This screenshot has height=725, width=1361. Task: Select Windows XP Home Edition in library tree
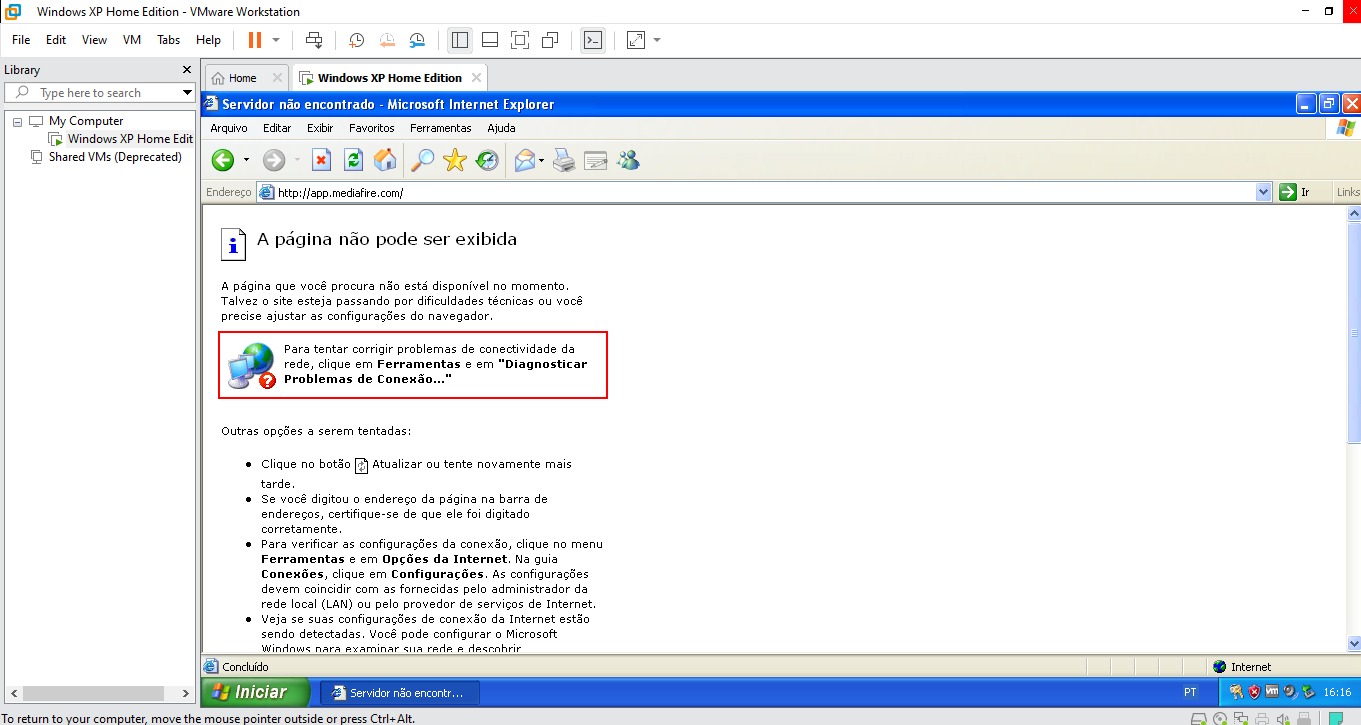129,139
